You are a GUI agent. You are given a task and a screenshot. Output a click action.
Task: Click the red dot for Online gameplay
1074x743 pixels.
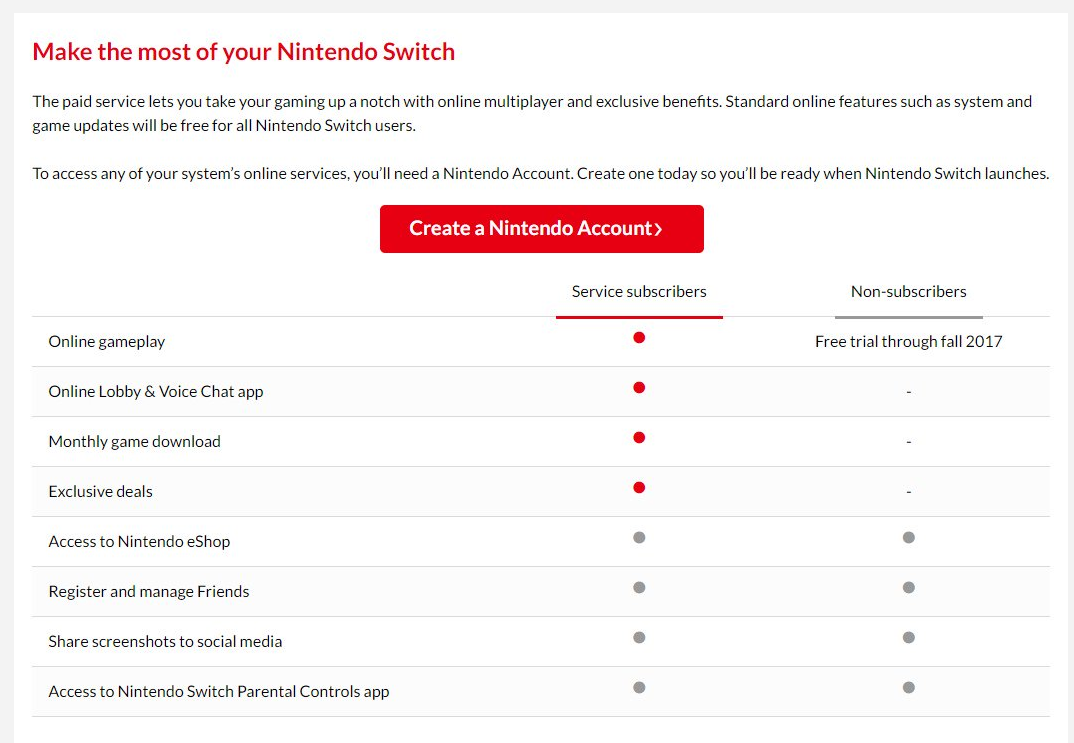(x=639, y=338)
